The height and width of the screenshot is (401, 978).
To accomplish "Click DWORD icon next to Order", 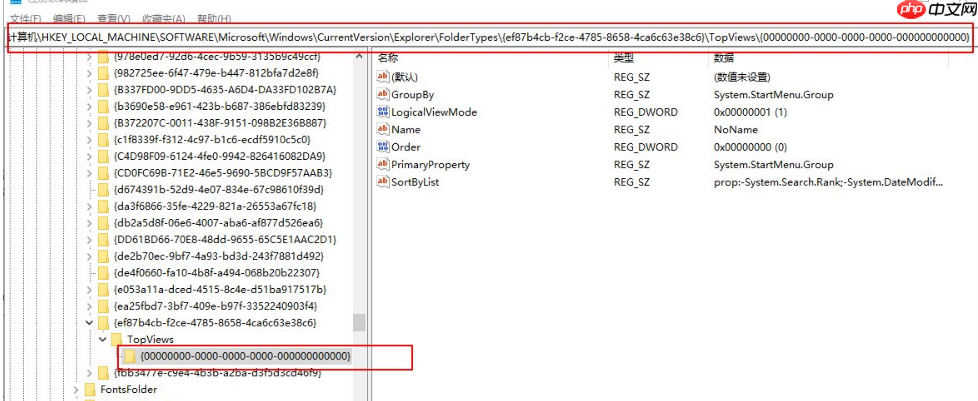I will pos(383,147).
